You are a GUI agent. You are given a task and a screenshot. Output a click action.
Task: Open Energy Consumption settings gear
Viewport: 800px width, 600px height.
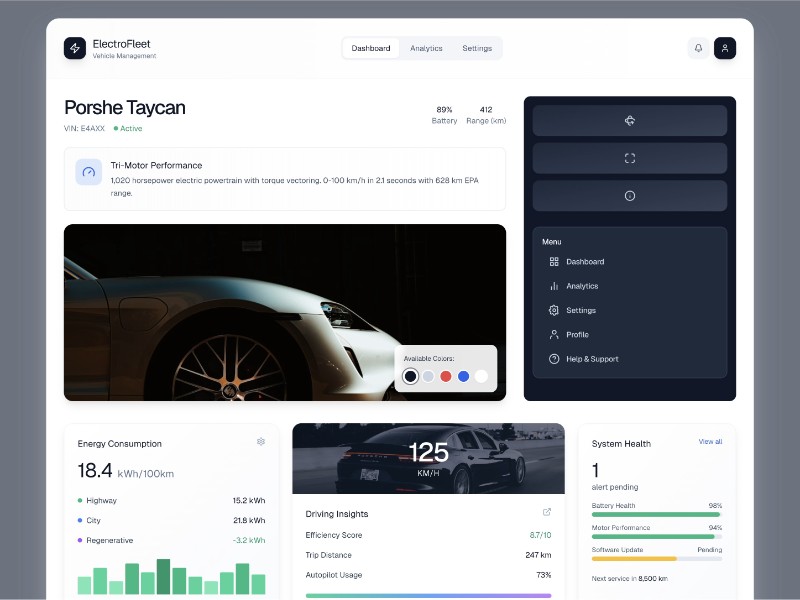point(261,441)
